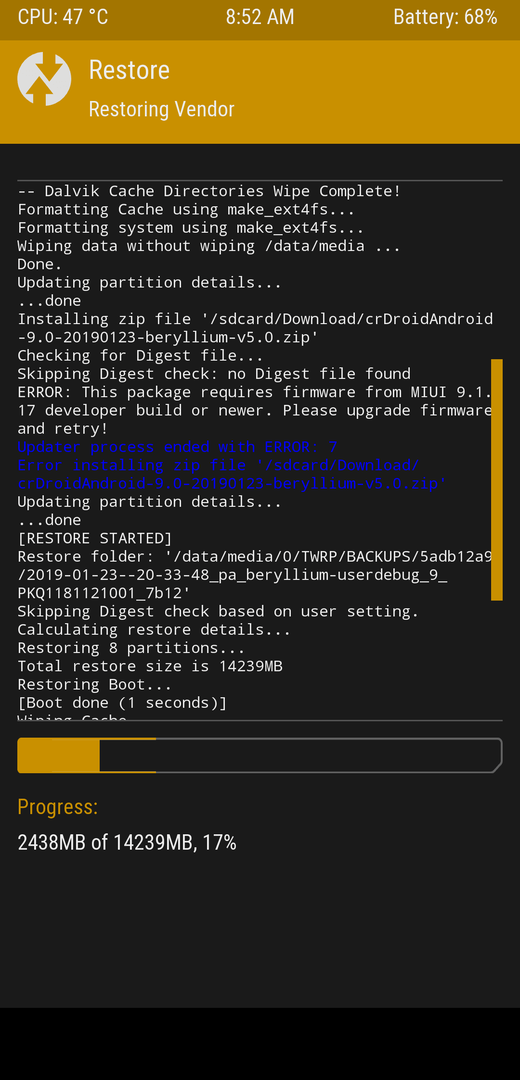520x1080 pixels.
Task: Select the RESTORE STARTED log line
Action: click(x=94, y=538)
